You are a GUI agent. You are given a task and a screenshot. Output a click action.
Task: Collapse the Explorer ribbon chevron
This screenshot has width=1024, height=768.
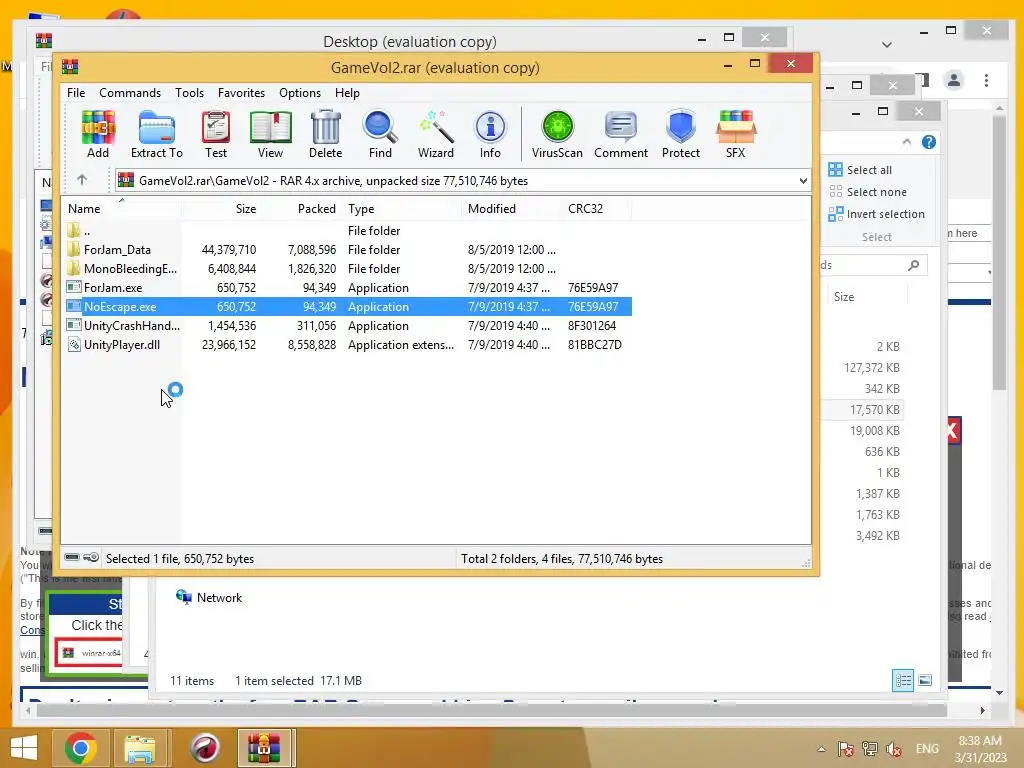point(906,142)
